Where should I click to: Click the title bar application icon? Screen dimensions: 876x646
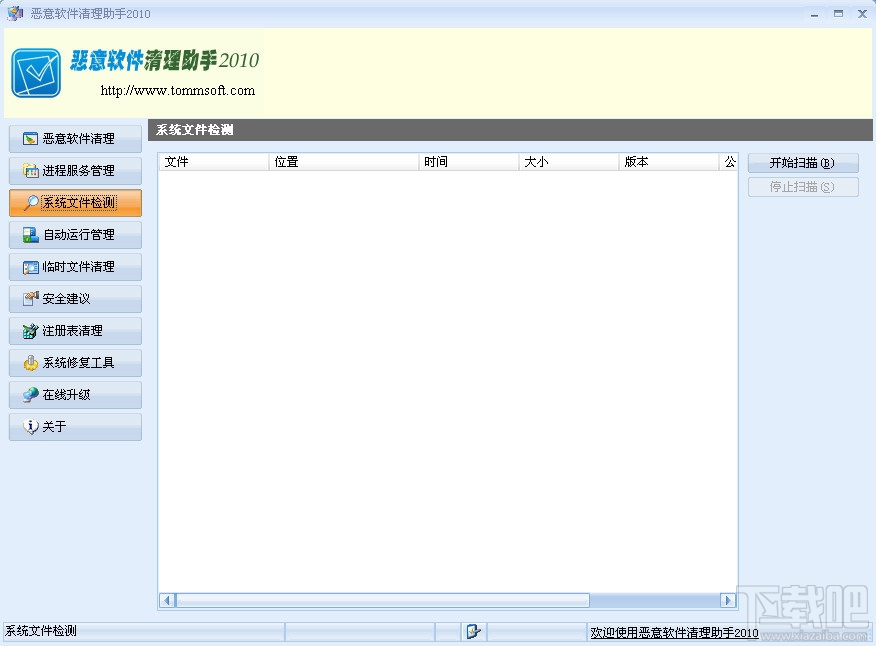pyautogui.click(x=15, y=13)
